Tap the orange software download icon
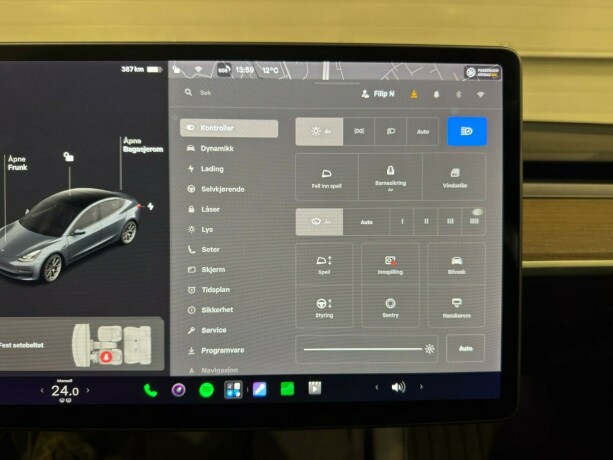 coord(414,94)
